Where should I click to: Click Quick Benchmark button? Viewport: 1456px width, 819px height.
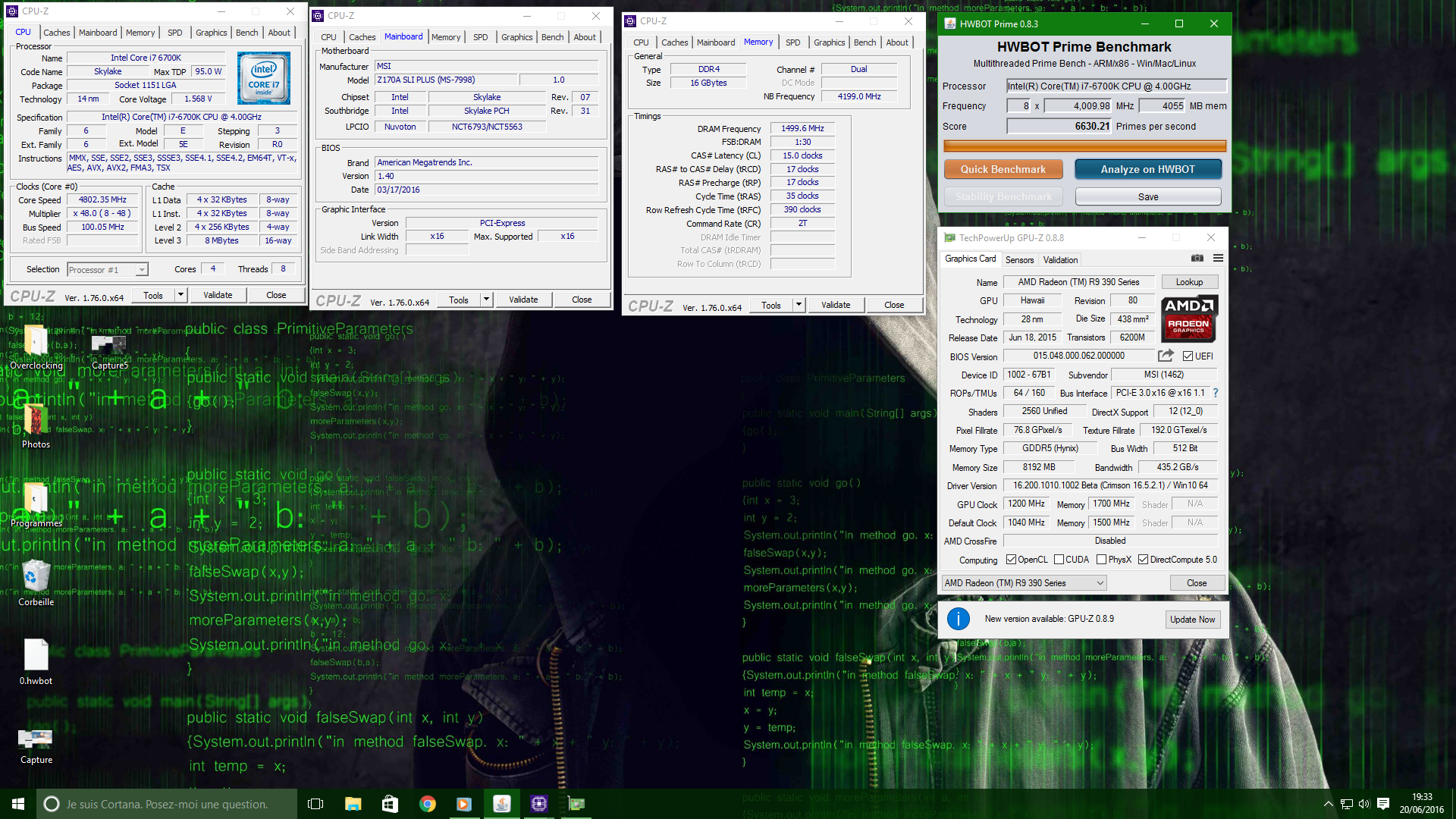[1003, 169]
